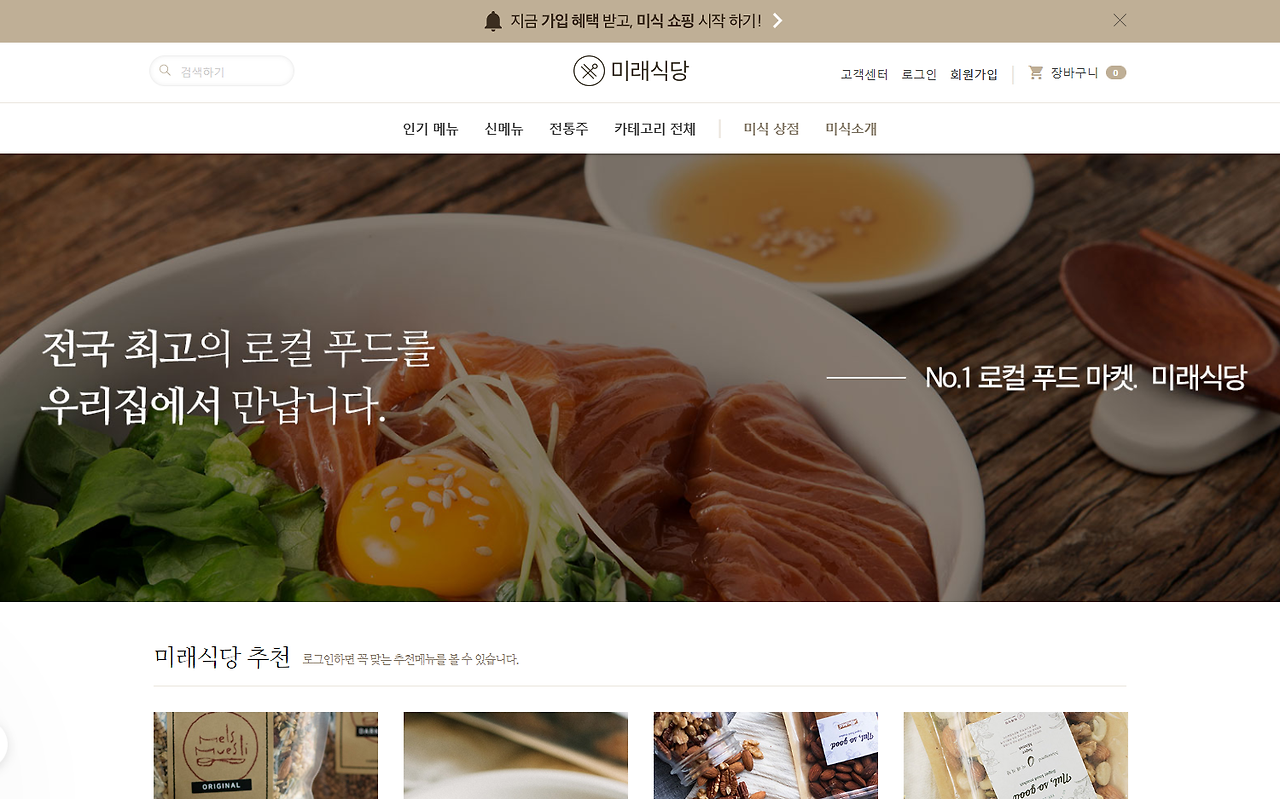Screen dimensions: 1280x799
Task: Select 인기 메뉴 in navigation
Action: coord(430,129)
